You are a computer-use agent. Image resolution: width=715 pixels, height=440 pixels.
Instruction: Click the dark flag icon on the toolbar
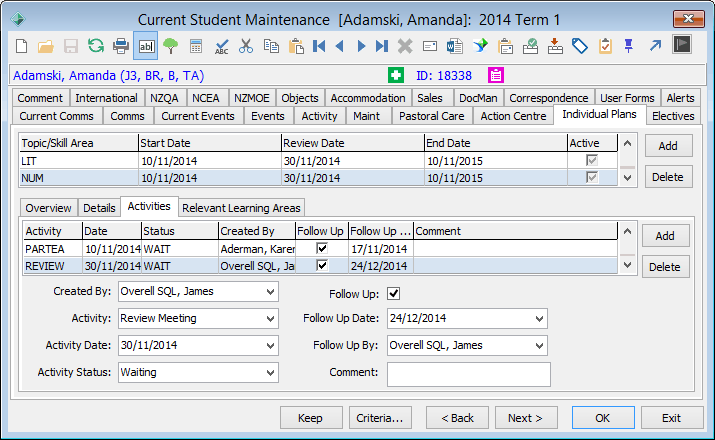coord(682,44)
